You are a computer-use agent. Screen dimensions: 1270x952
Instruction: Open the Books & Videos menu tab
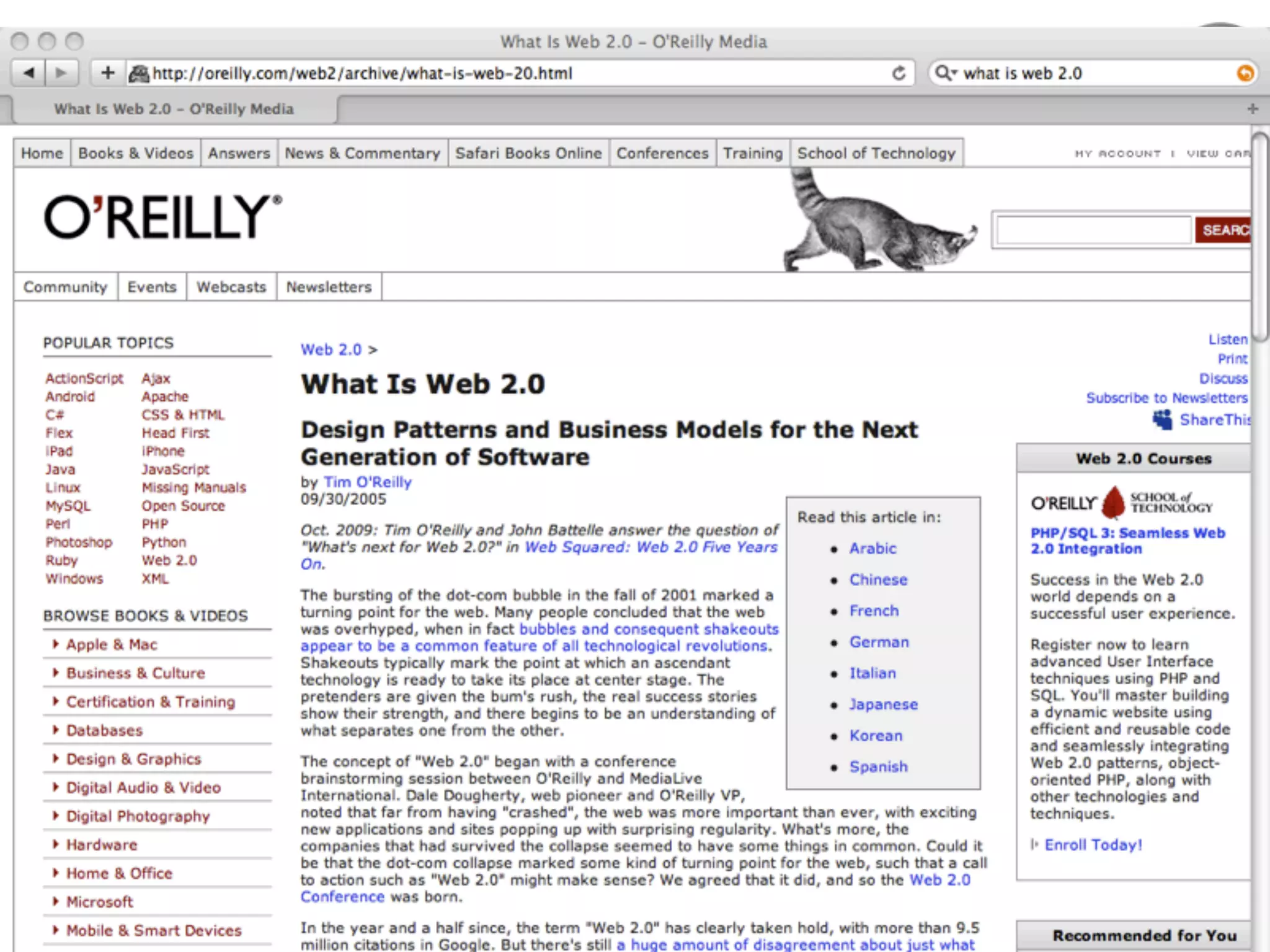coord(136,153)
